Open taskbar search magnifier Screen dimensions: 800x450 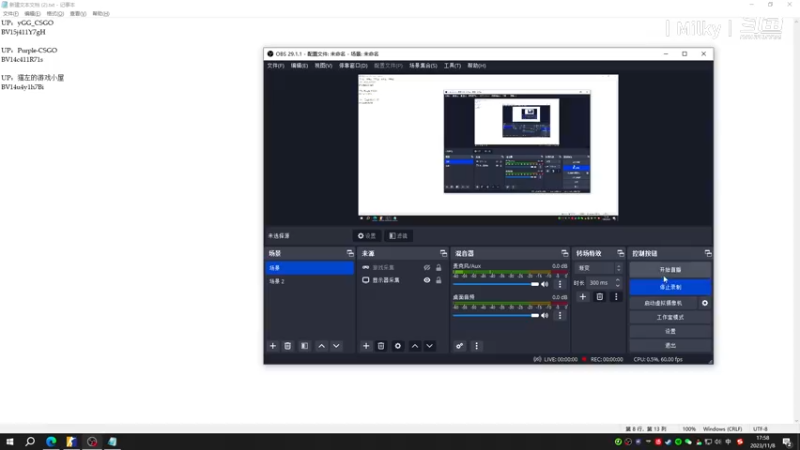click(x=30, y=442)
